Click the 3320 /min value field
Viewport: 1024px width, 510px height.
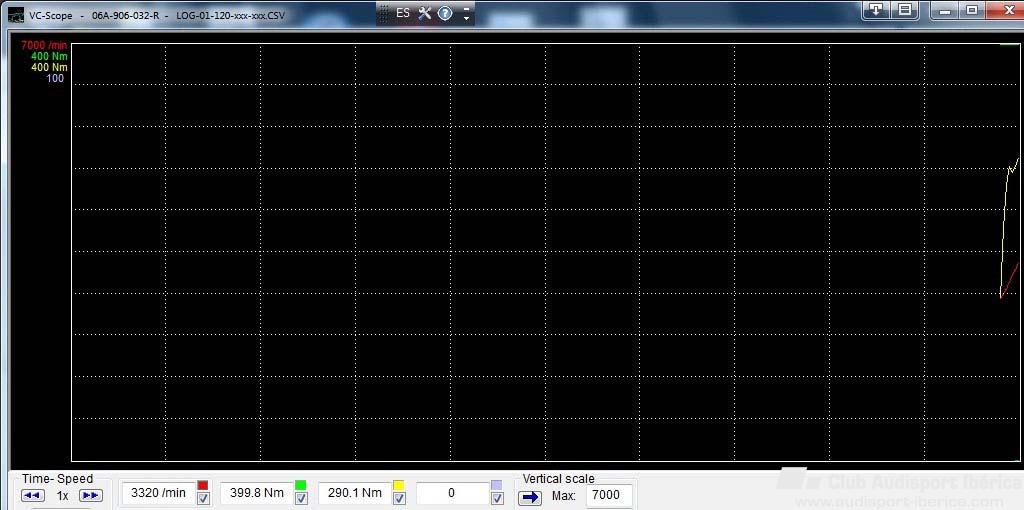coord(158,493)
